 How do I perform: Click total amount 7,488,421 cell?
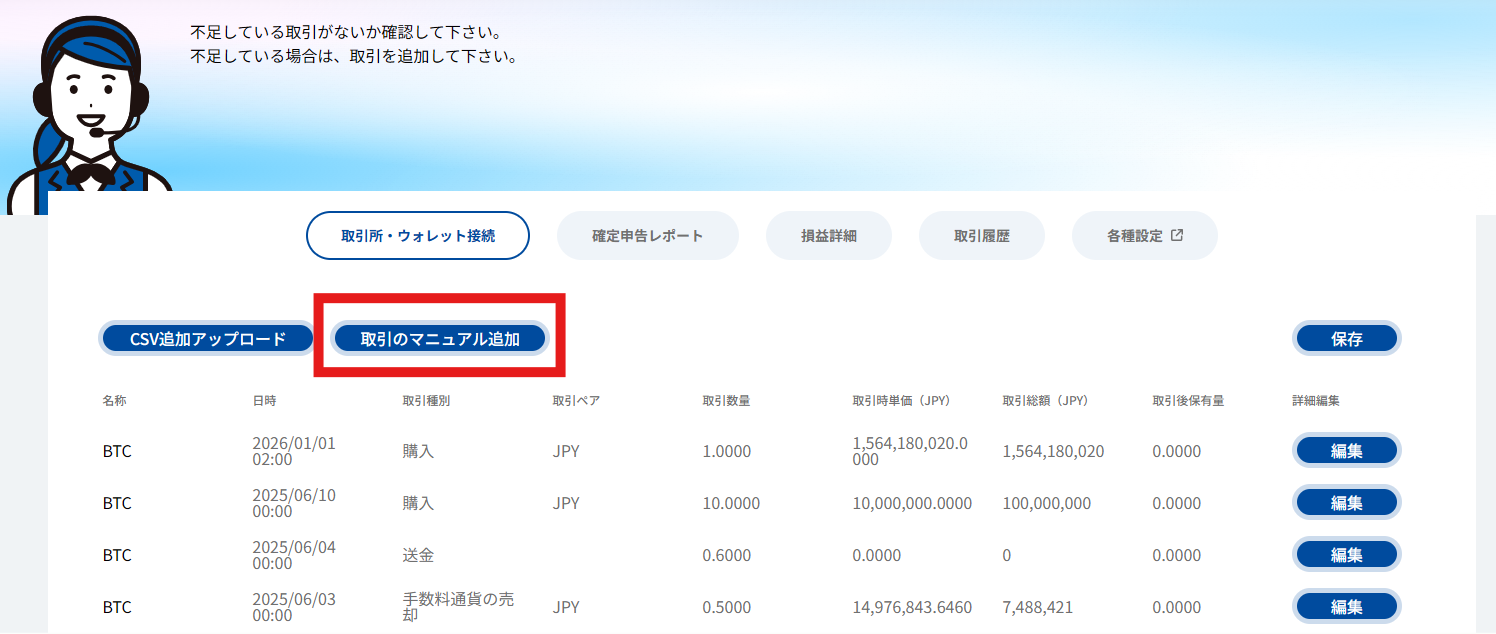coord(1037,607)
